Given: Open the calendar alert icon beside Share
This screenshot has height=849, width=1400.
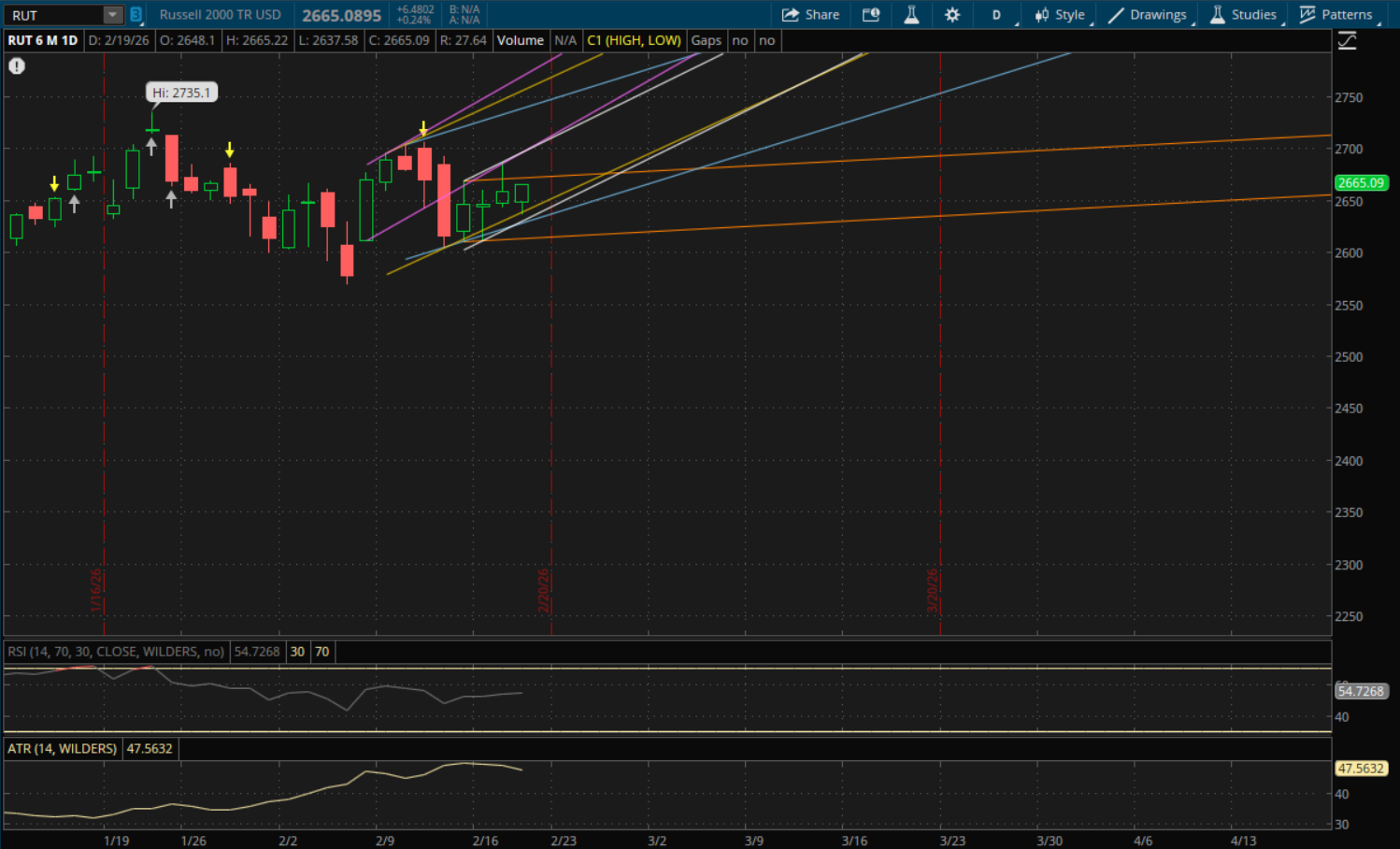Looking at the screenshot, I should [871, 15].
